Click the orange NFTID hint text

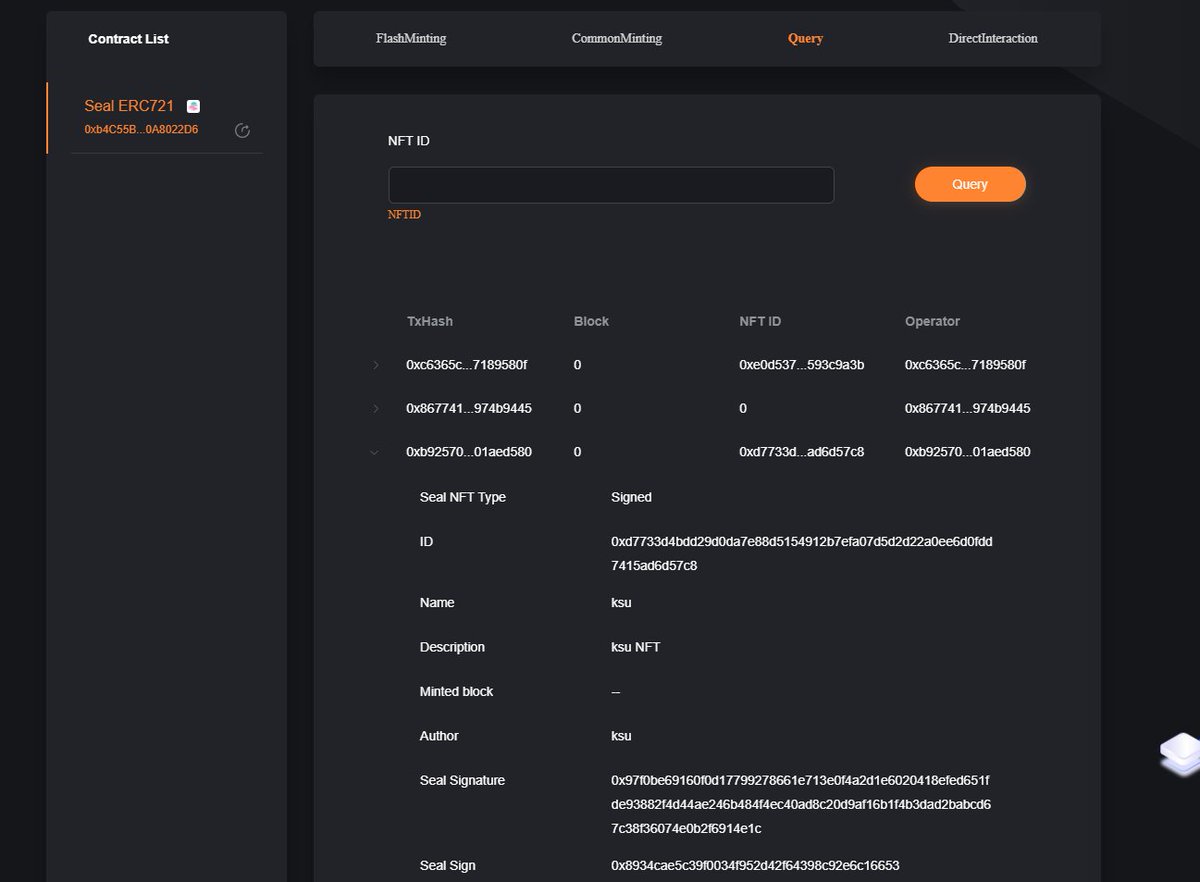[x=404, y=215]
